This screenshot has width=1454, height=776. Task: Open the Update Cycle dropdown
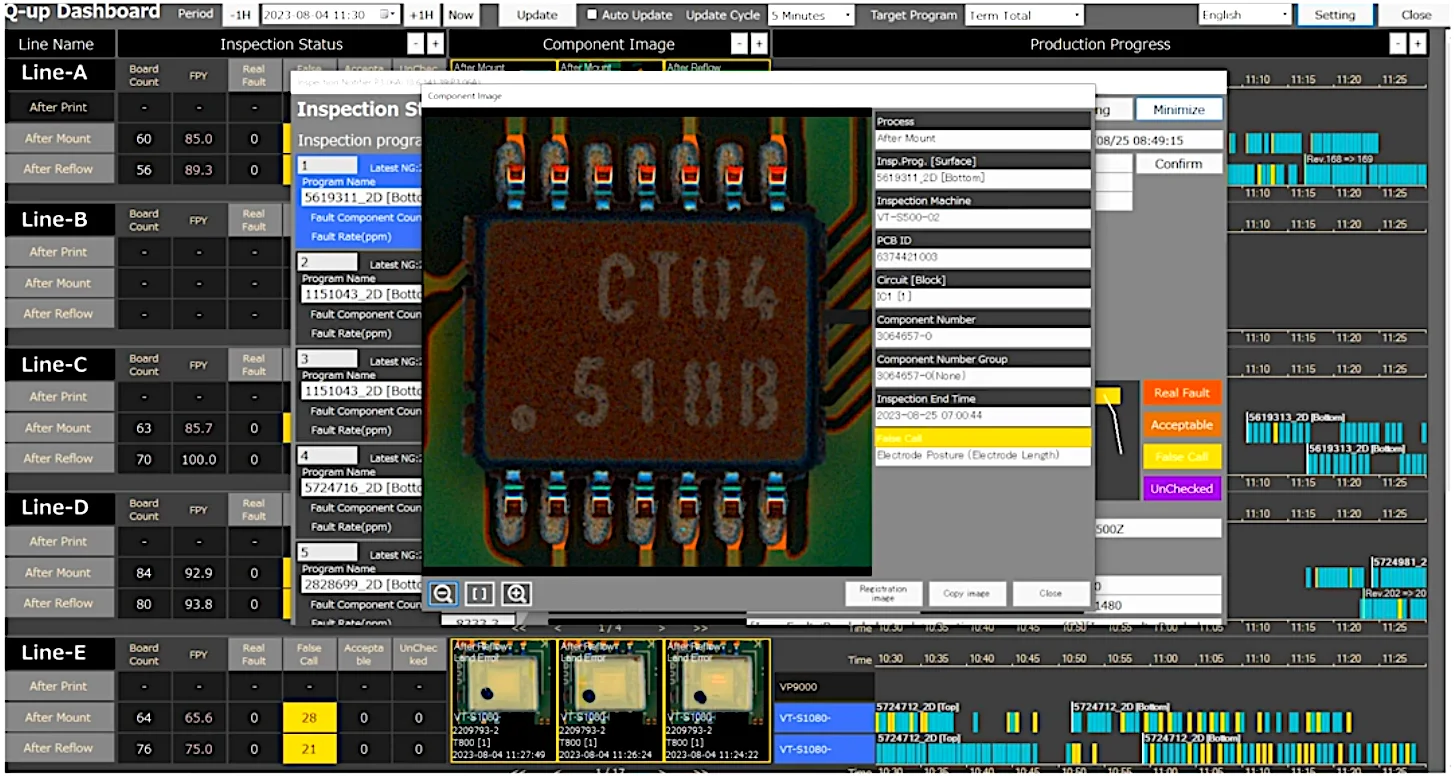click(811, 15)
